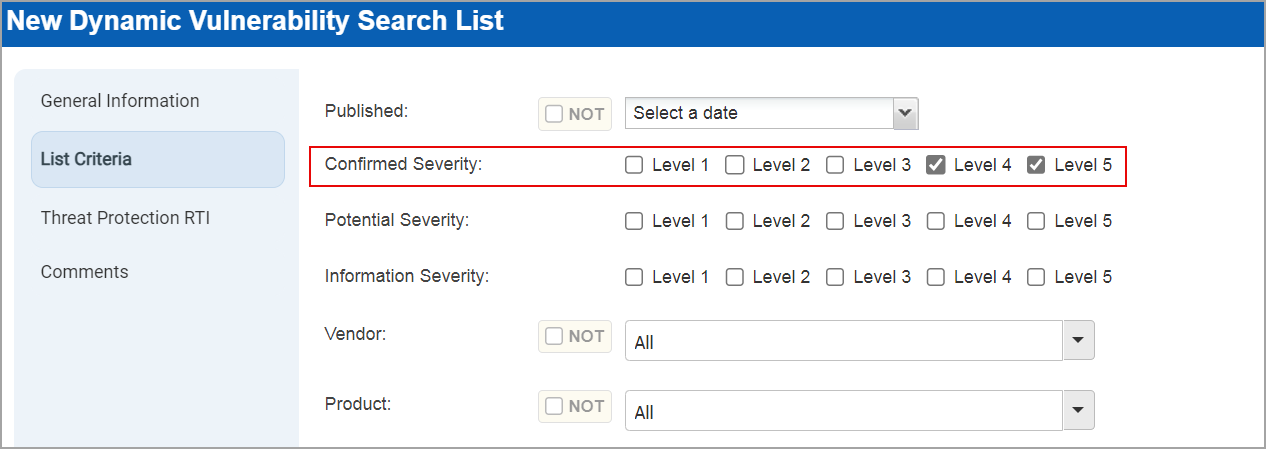Toggle NOT checkbox for Vendor
This screenshot has width=1266, height=449.
click(555, 337)
